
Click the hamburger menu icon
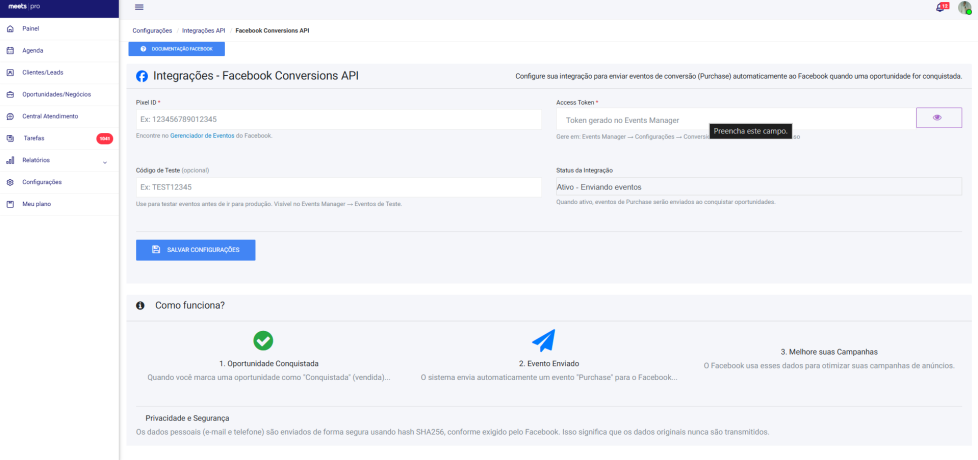point(139,7)
